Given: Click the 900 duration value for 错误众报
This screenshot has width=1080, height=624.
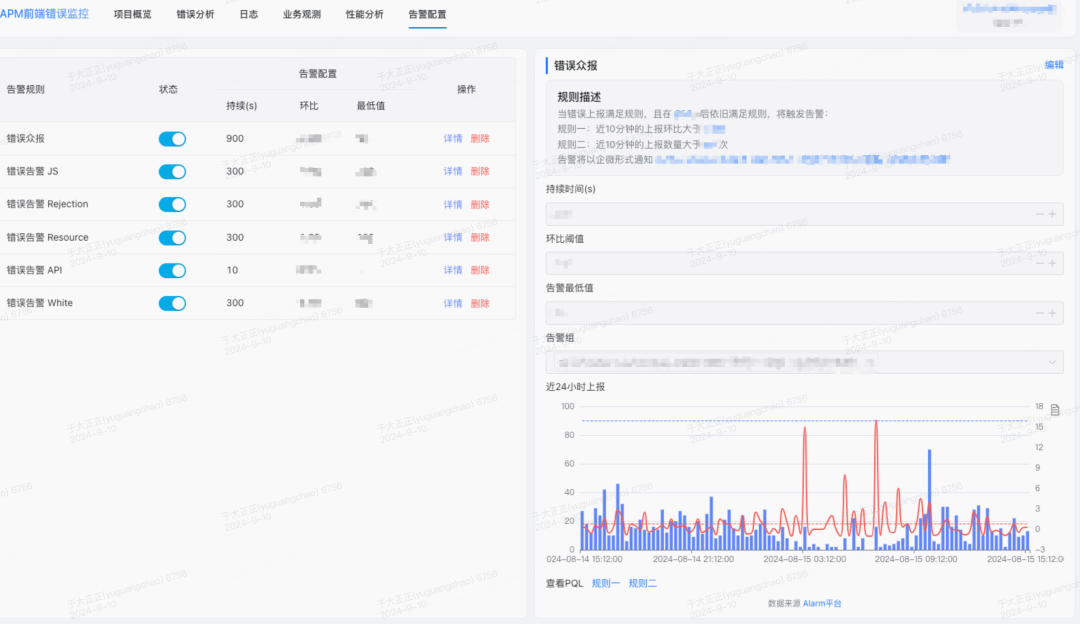Looking at the screenshot, I should coord(235,138).
